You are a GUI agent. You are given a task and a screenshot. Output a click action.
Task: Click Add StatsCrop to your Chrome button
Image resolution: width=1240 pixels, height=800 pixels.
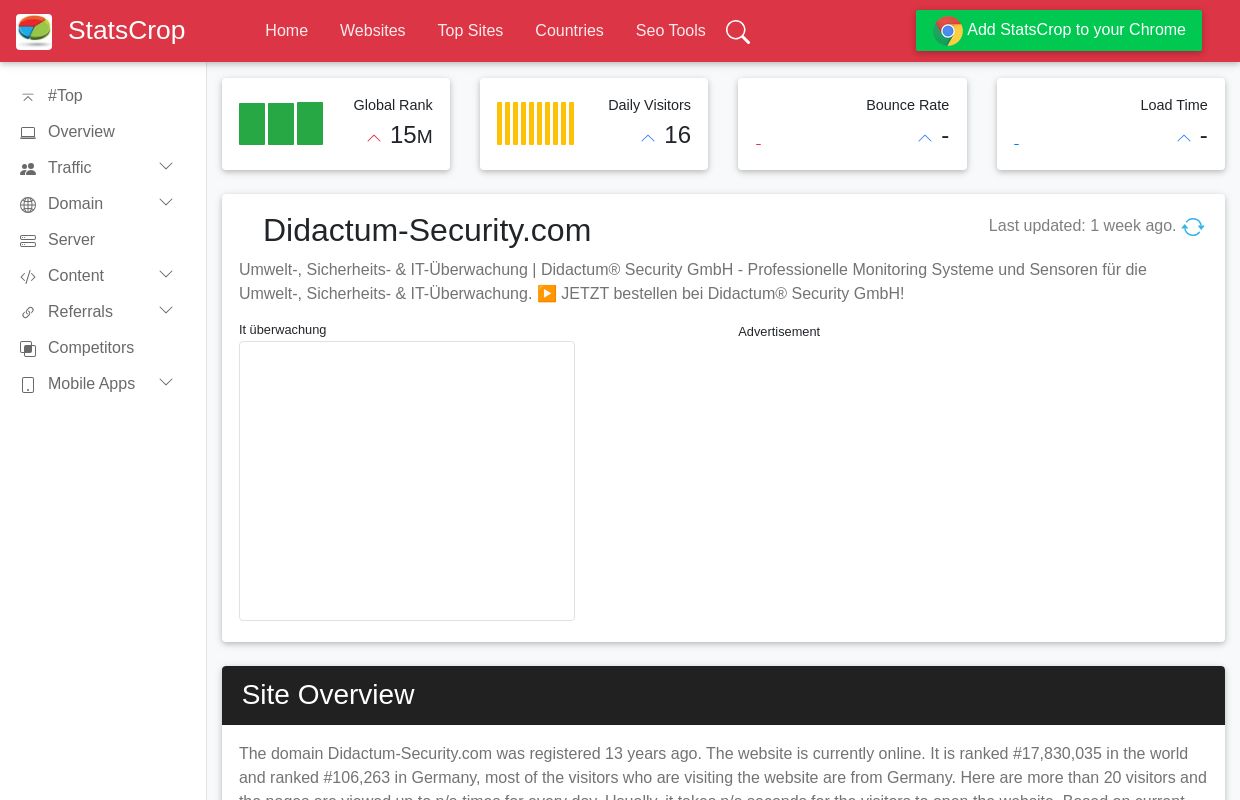[1059, 30]
